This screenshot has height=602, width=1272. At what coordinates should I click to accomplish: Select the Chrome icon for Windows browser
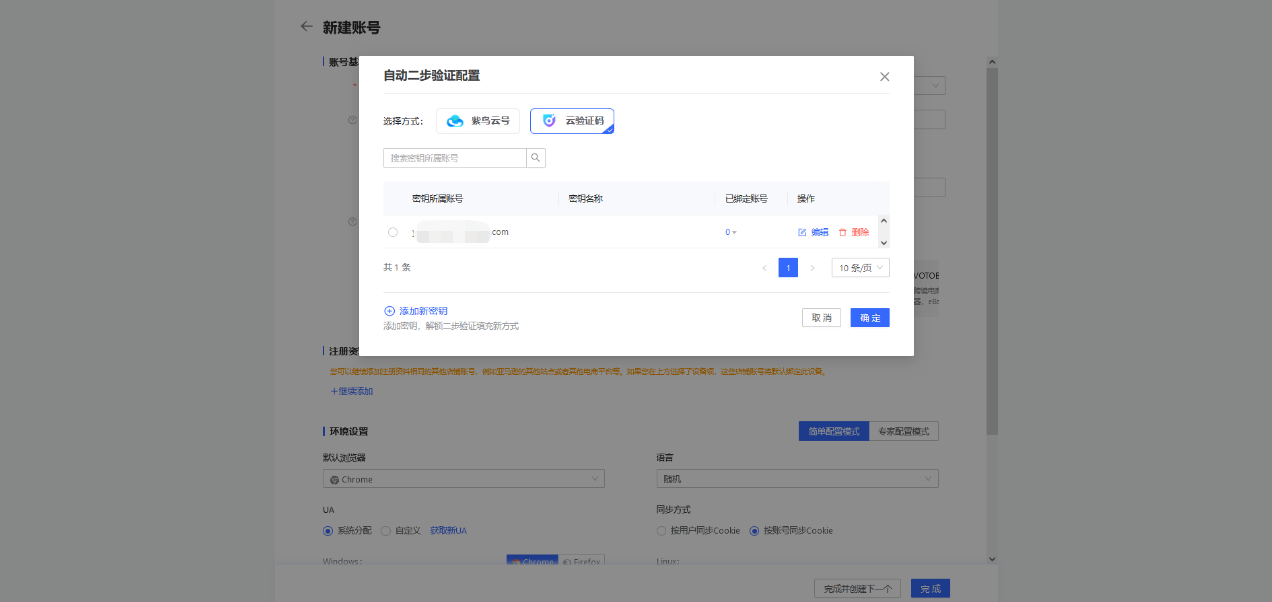517,561
